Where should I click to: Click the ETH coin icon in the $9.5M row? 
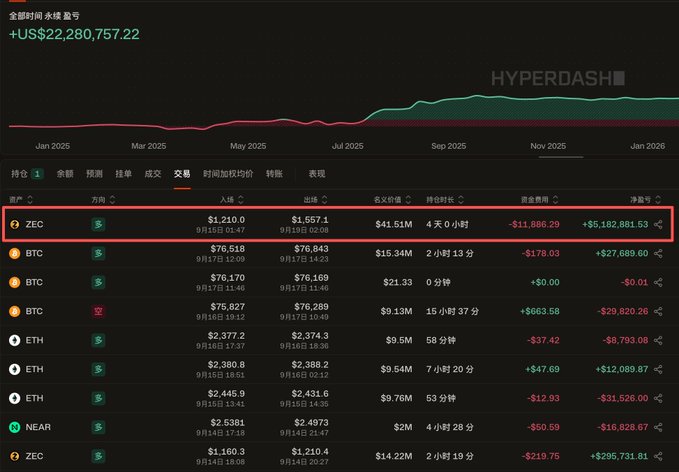(x=15, y=340)
